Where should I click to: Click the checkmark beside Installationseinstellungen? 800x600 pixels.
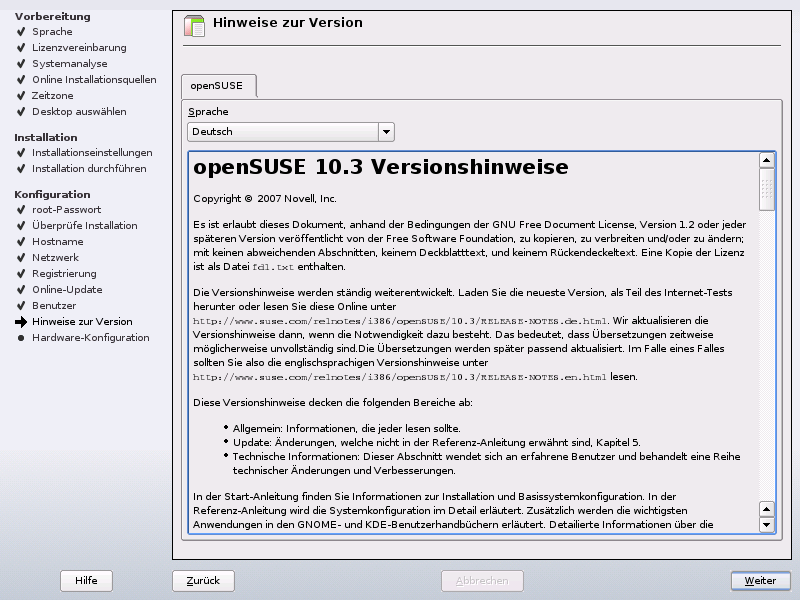pos(21,153)
